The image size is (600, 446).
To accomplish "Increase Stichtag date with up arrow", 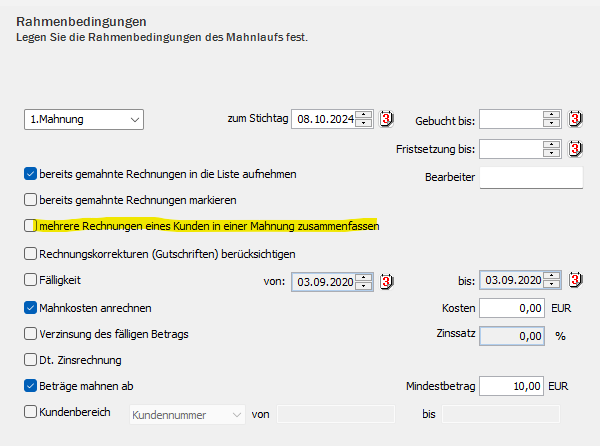I will coord(365,115).
